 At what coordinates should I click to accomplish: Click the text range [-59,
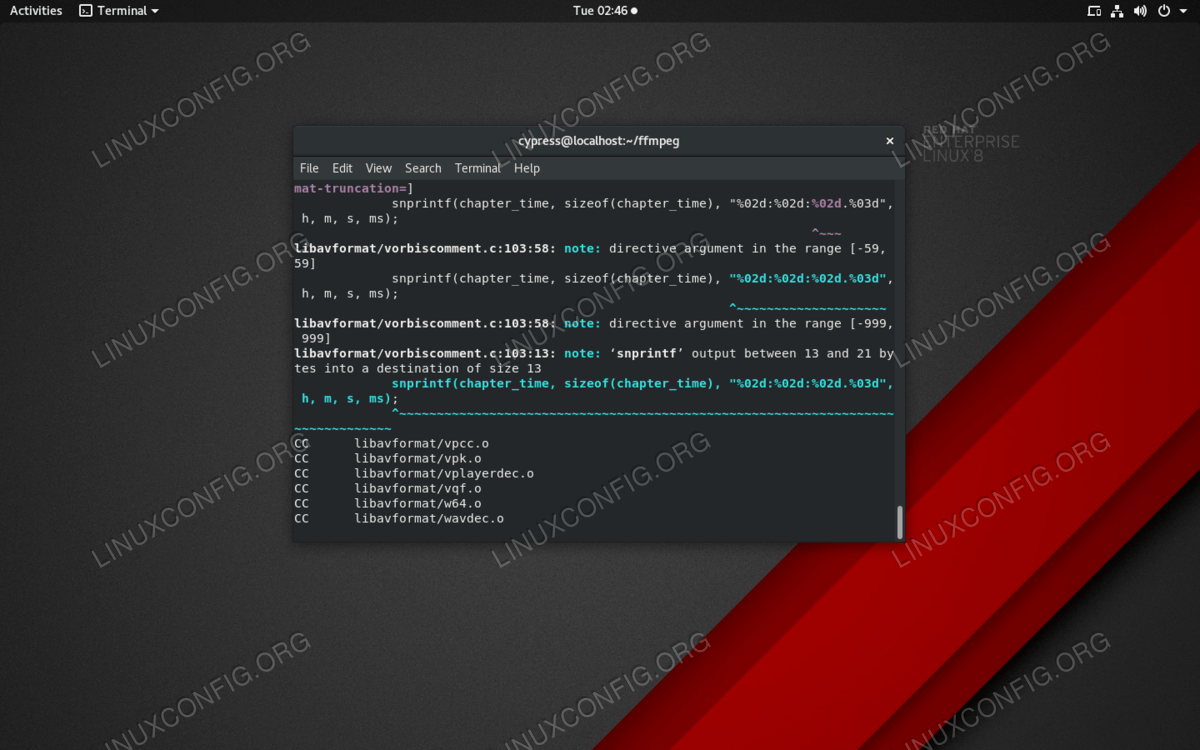click(x=843, y=248)
